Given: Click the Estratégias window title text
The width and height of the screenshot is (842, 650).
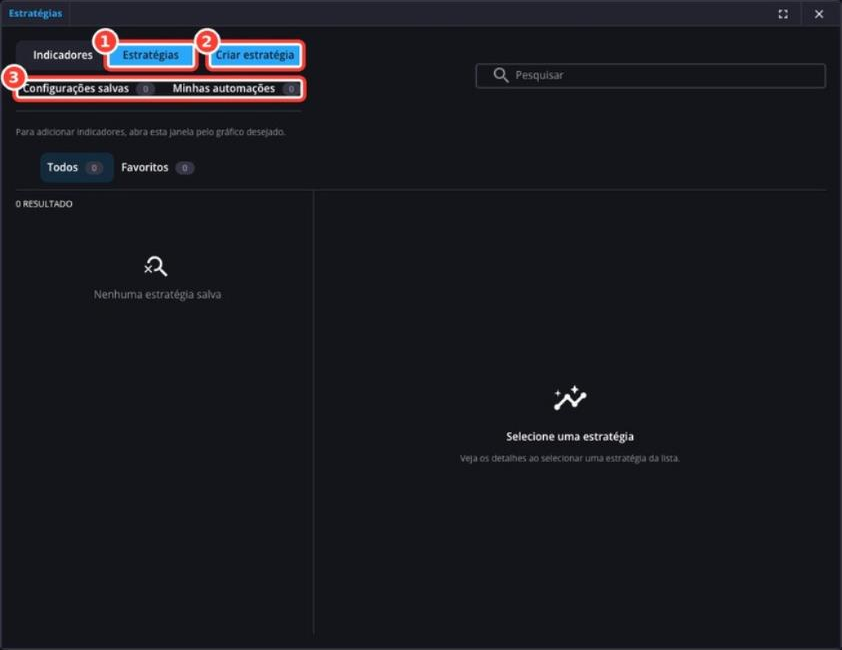Looking at the screenshot, I should (35, 13).
